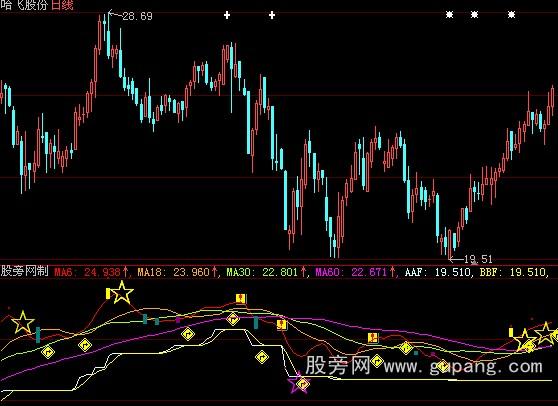Screen dimensions: 558x406
Task: Click the AAF: 19.510 value
Action: (438, 272)
